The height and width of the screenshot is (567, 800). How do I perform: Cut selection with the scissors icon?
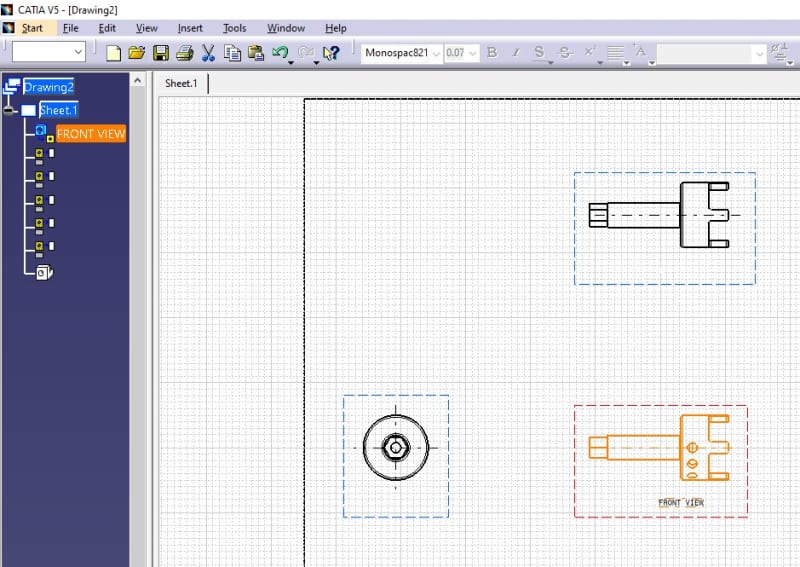pos(208,53)
